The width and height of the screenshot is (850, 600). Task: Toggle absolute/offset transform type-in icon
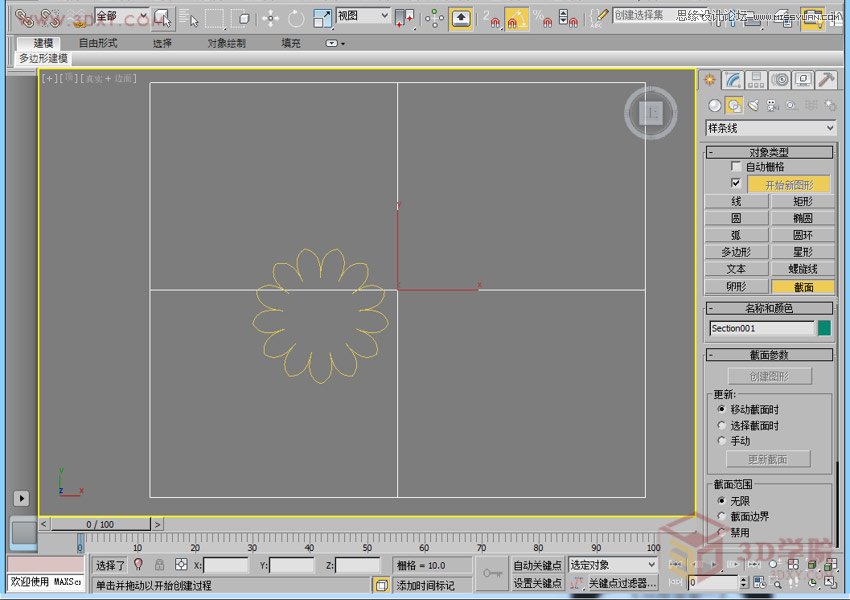(x=181, y=565)
